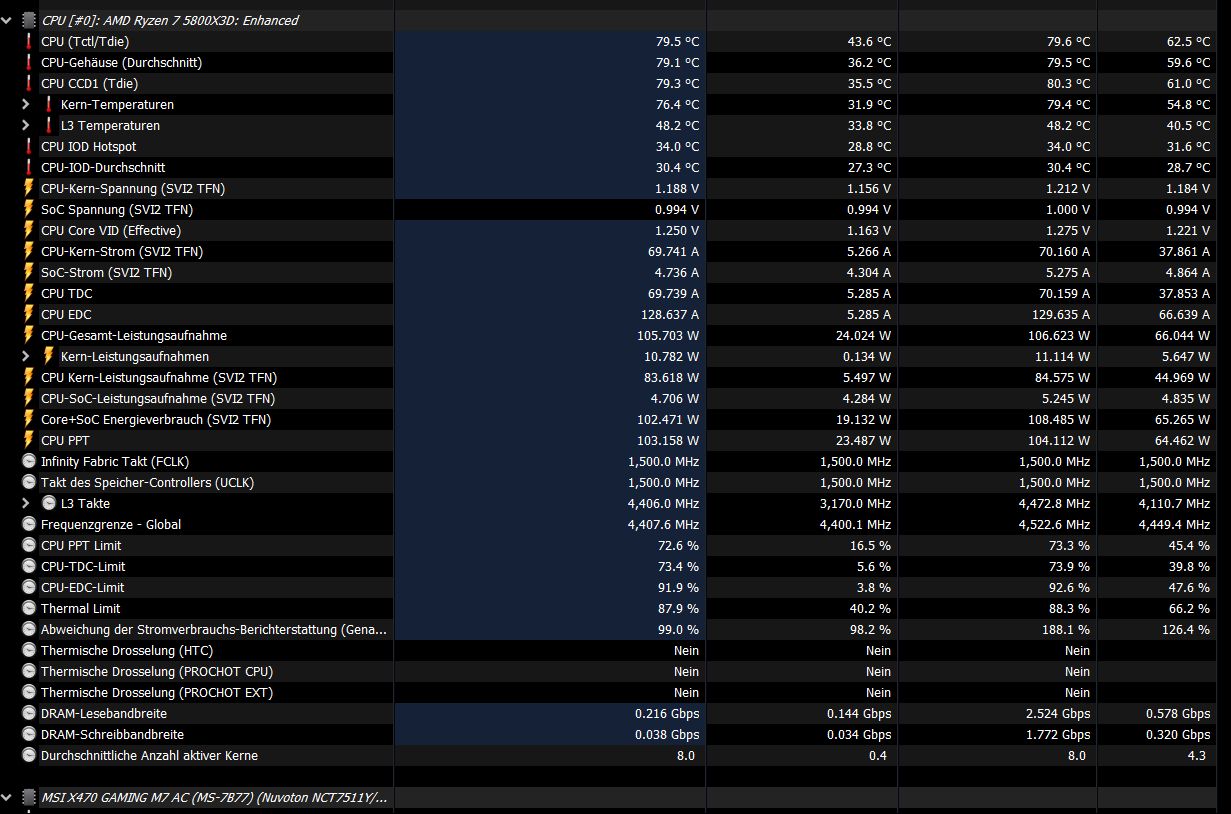Screen dimensions: 1231x814
Task: Click the 48.2 °C L3 Temperaturen current value
Action: (677, 125)
